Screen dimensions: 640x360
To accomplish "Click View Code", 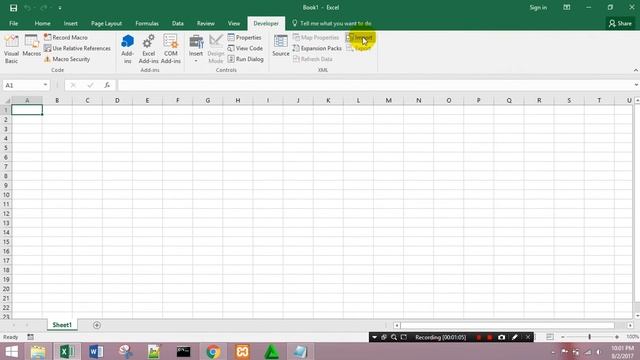I will click(x=245, y=48).
